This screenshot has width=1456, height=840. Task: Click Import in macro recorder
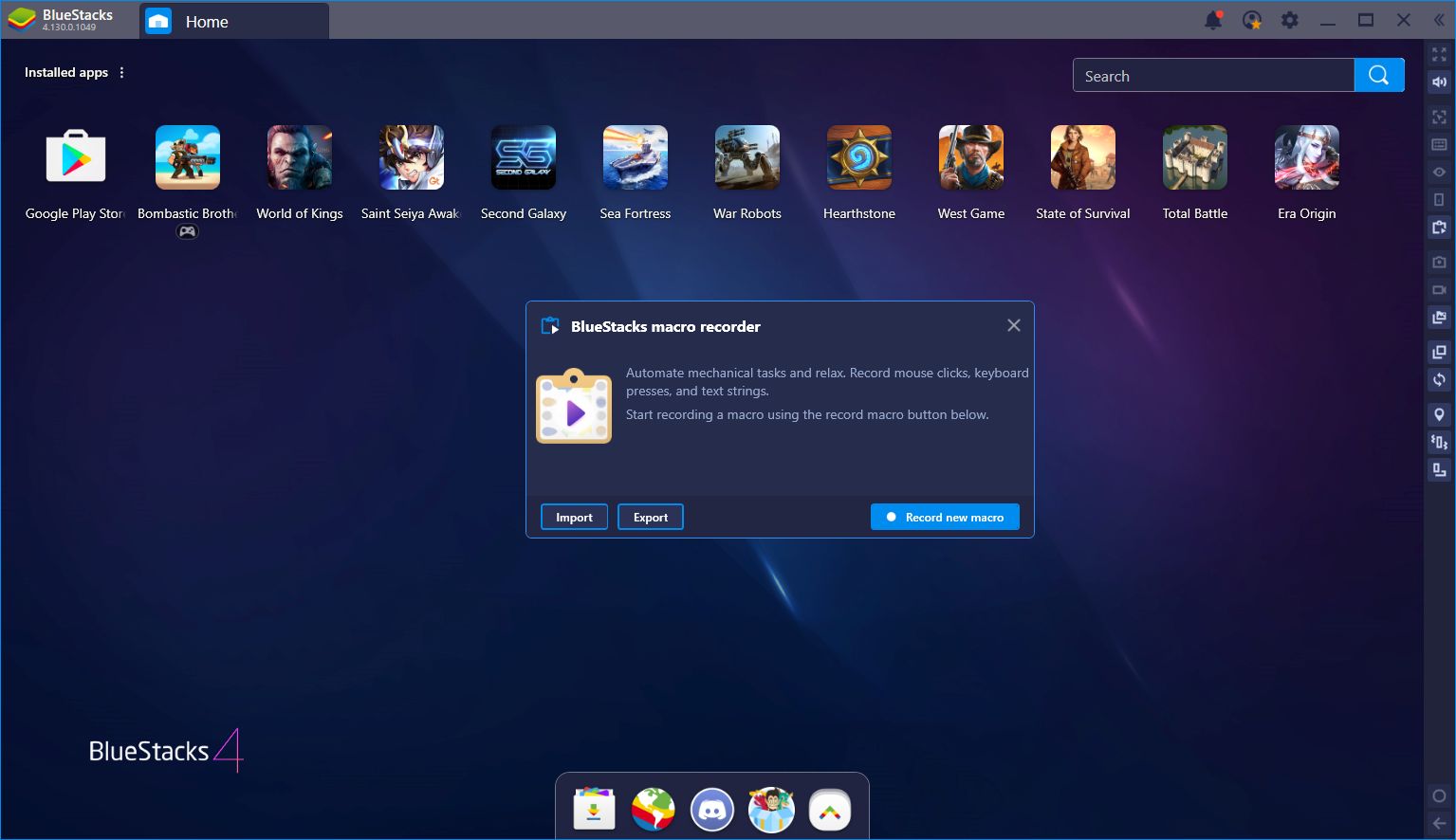click(574, 517)
